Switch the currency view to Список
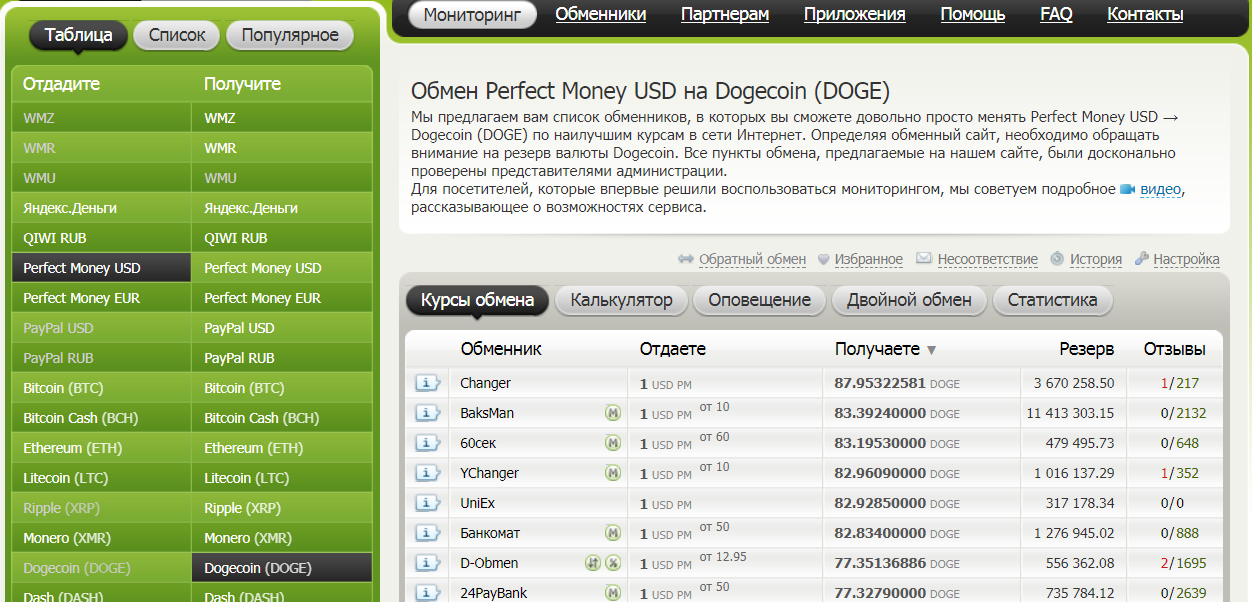 177,36
